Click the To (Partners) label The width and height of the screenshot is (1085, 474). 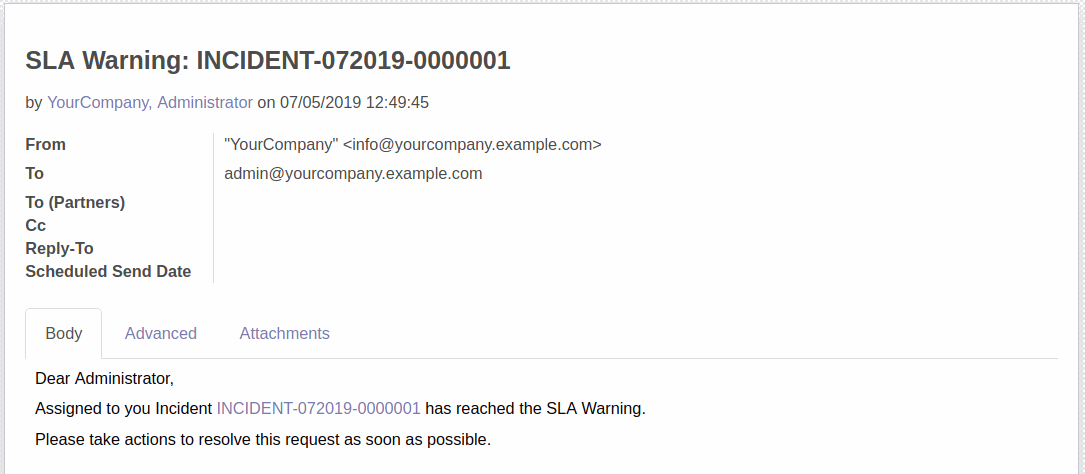[75, 203]
